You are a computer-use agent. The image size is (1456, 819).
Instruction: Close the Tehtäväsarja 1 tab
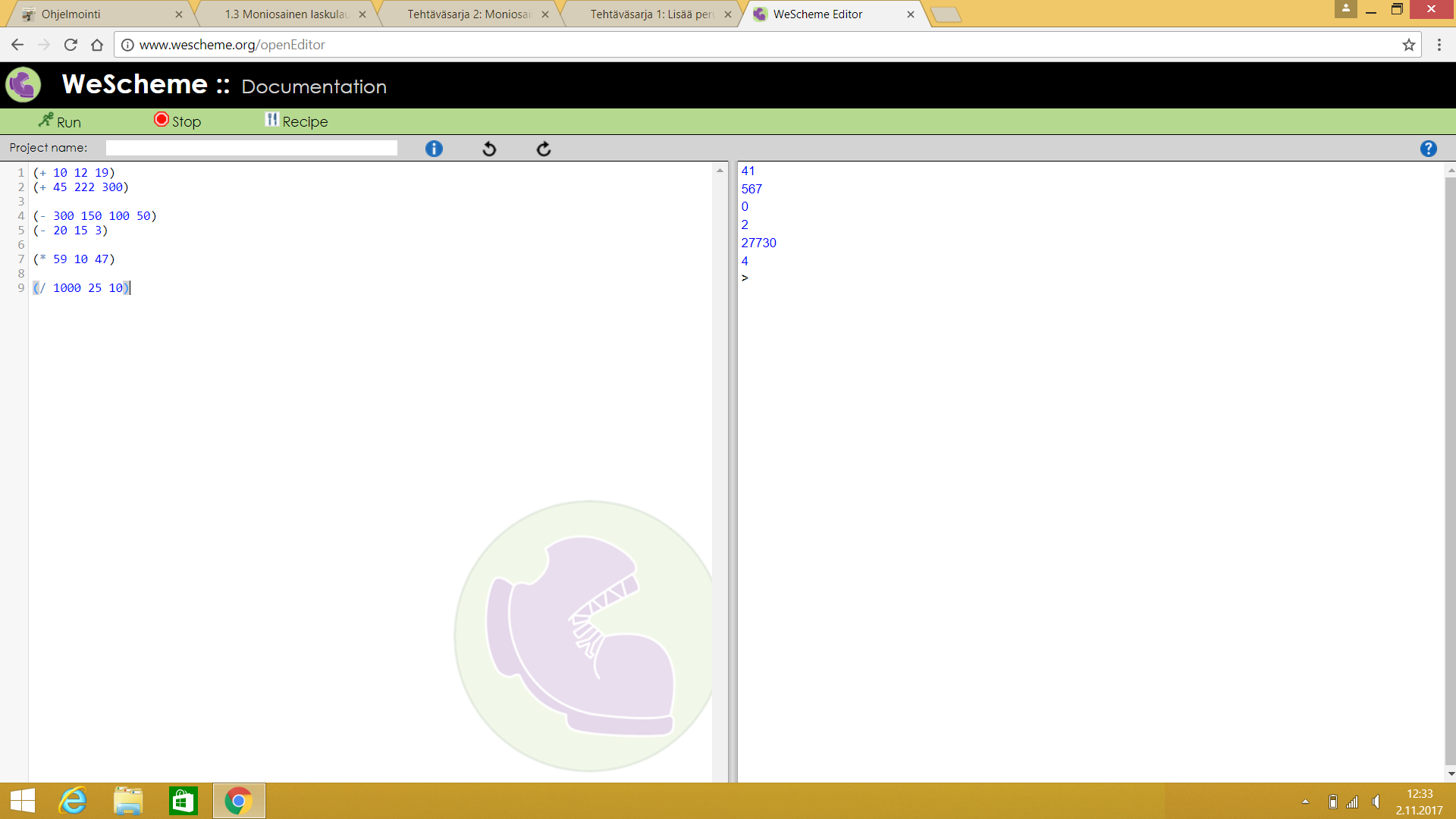pos(728,14)
